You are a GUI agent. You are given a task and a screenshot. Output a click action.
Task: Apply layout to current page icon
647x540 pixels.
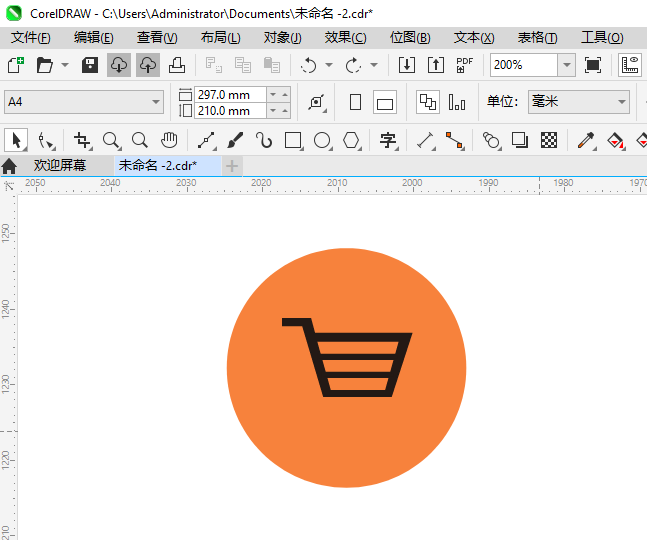(457, 102)
